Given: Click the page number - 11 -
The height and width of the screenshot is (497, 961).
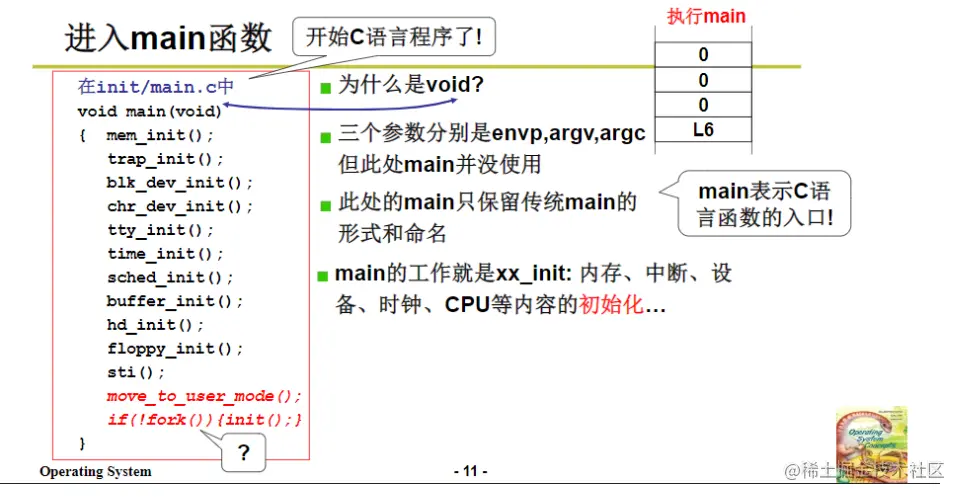Looking at the screenshot, I should [471, 471].
